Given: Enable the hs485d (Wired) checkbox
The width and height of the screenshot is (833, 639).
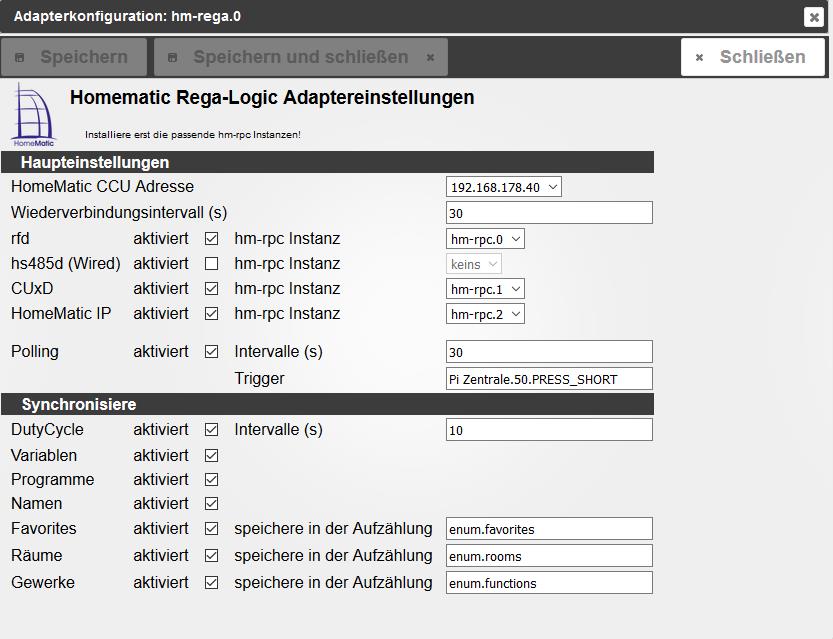Looking at the screenshot, I should 211,264.
